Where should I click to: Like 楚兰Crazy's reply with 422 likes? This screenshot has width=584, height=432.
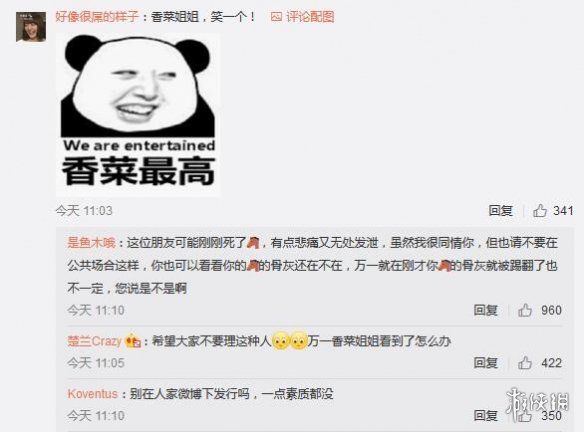click(525, 362)
